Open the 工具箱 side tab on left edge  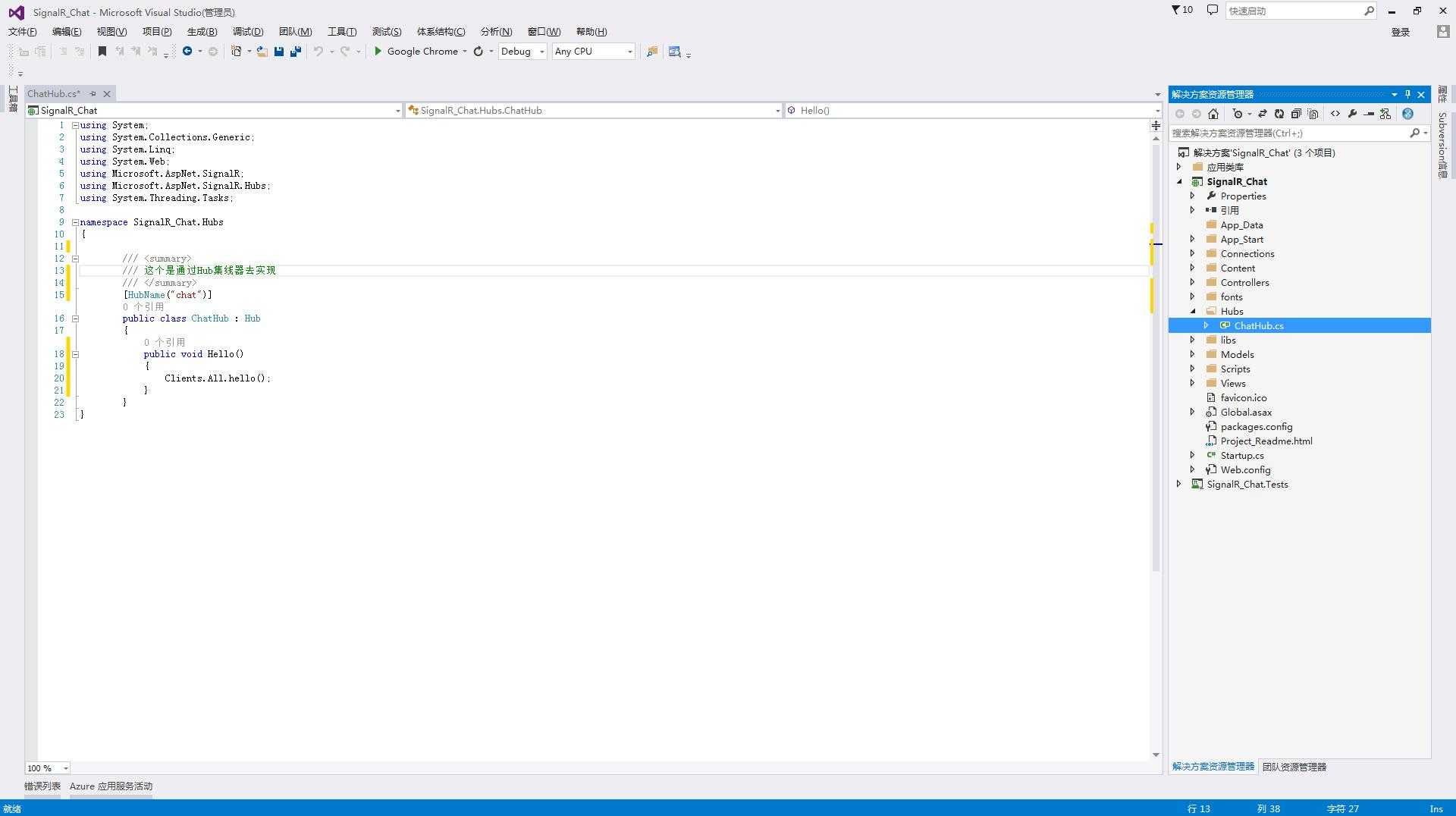click(x=13, y=99)
